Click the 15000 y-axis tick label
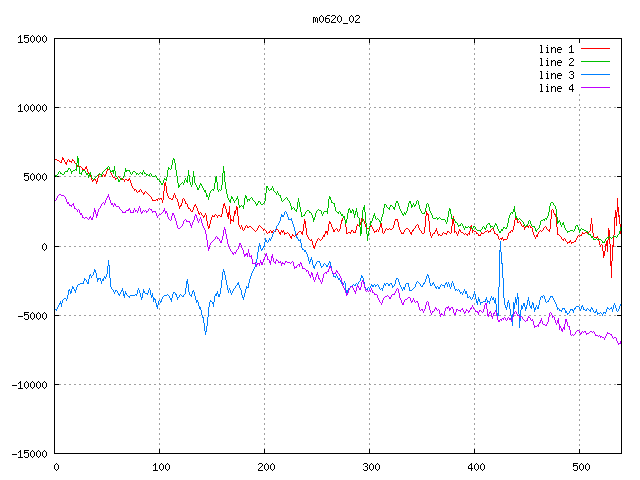Viewport: 640px width, 480px height. pyautogui.click(x=32, y=39)
